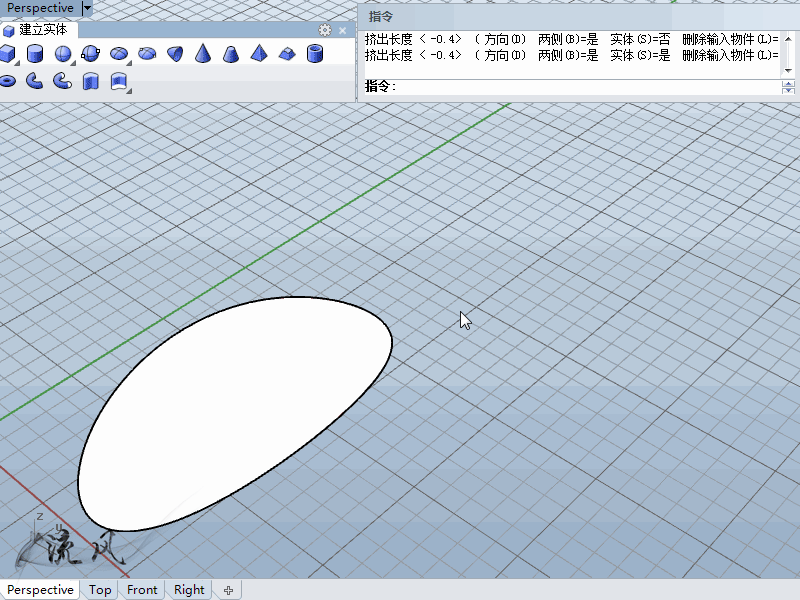Screen dimensions: 800x600
Task: Select the Ellipsoid by diameter tool
Action: 147,54
